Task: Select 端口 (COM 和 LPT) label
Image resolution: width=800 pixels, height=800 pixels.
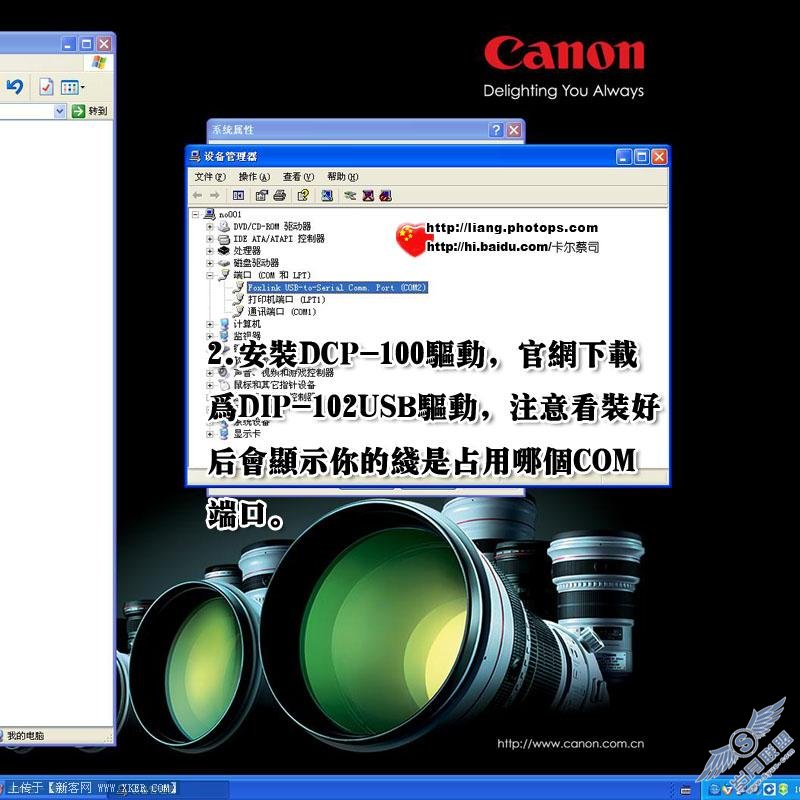Action: 272,275
